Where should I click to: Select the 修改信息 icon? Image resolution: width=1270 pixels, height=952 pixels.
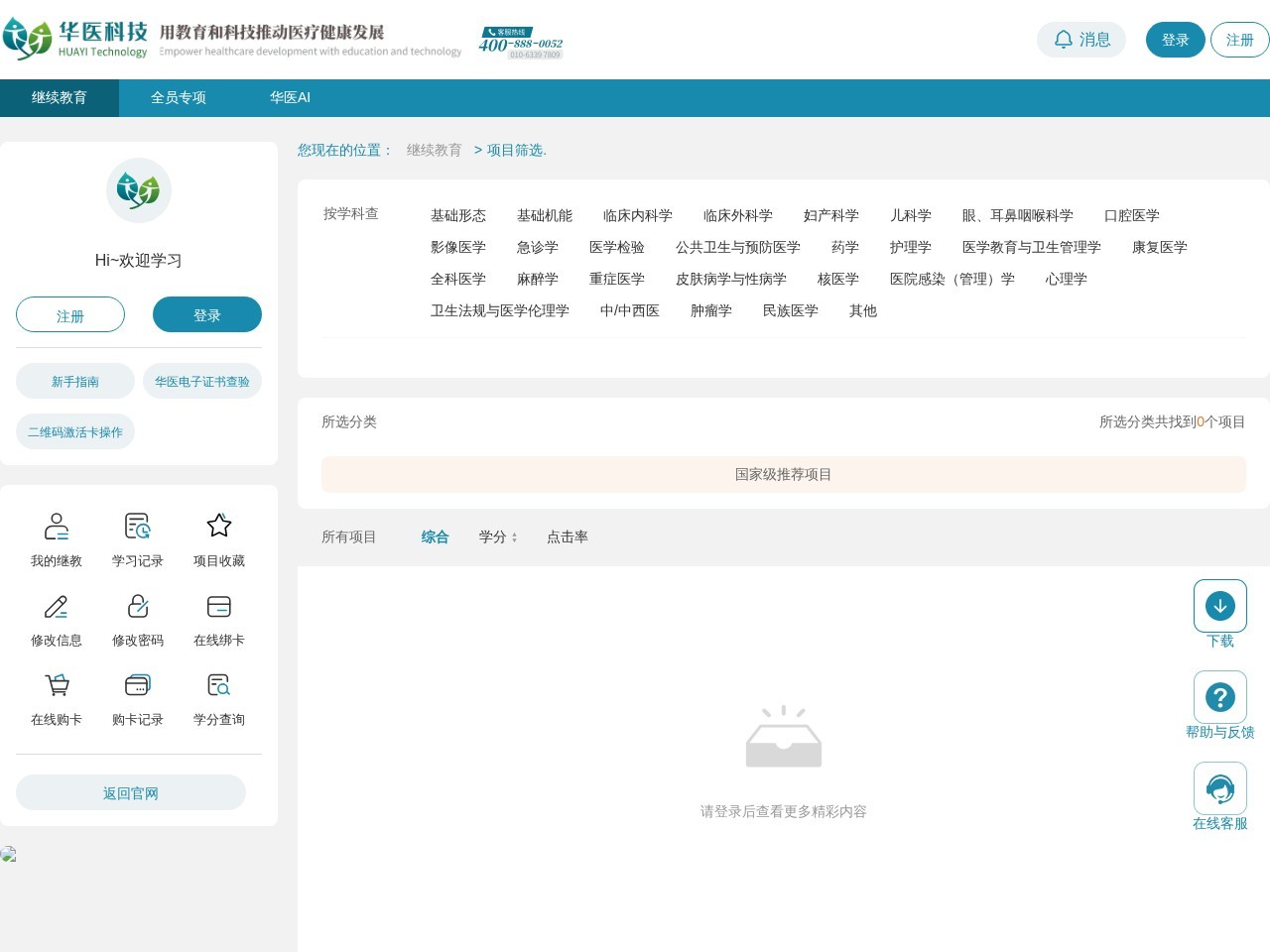point(57,618)
